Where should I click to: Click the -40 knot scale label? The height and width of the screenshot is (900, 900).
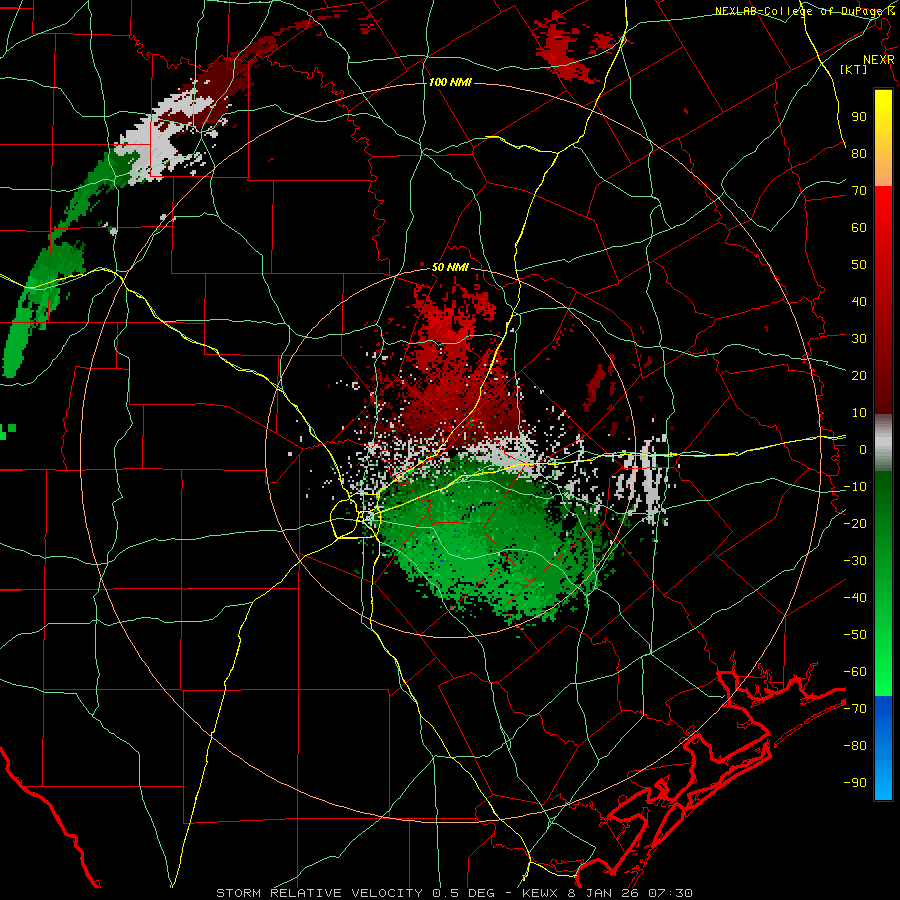(x=855, y=598)
